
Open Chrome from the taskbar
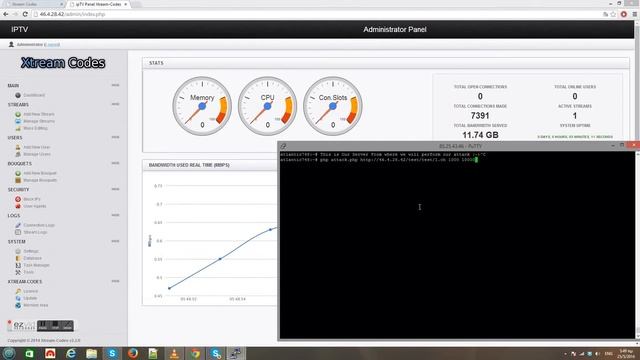coord(195,353)
